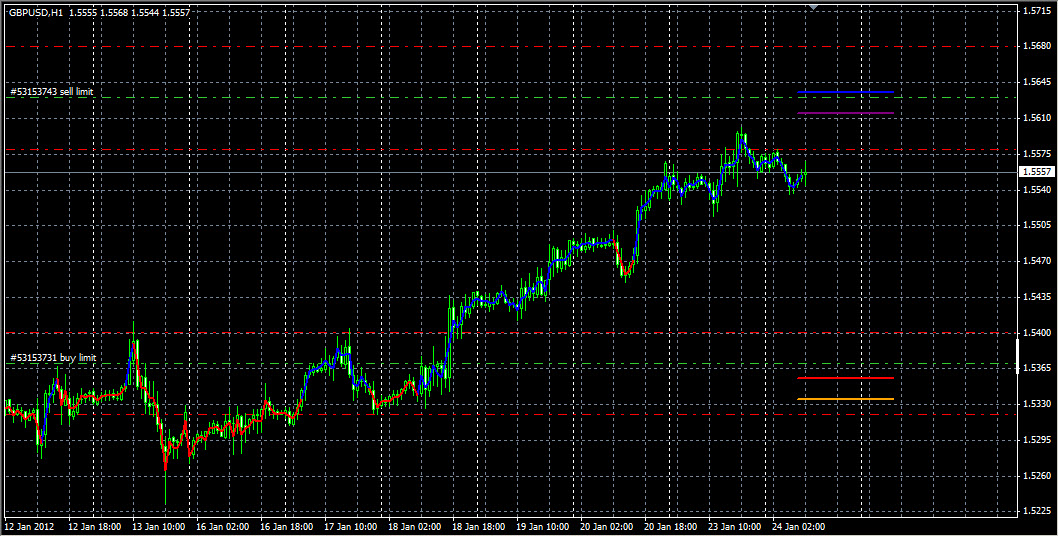The height and width of the screenshot is (537, 1059).
Task: Click the 1.5365 price axis label
Action: click(1037, 368)
